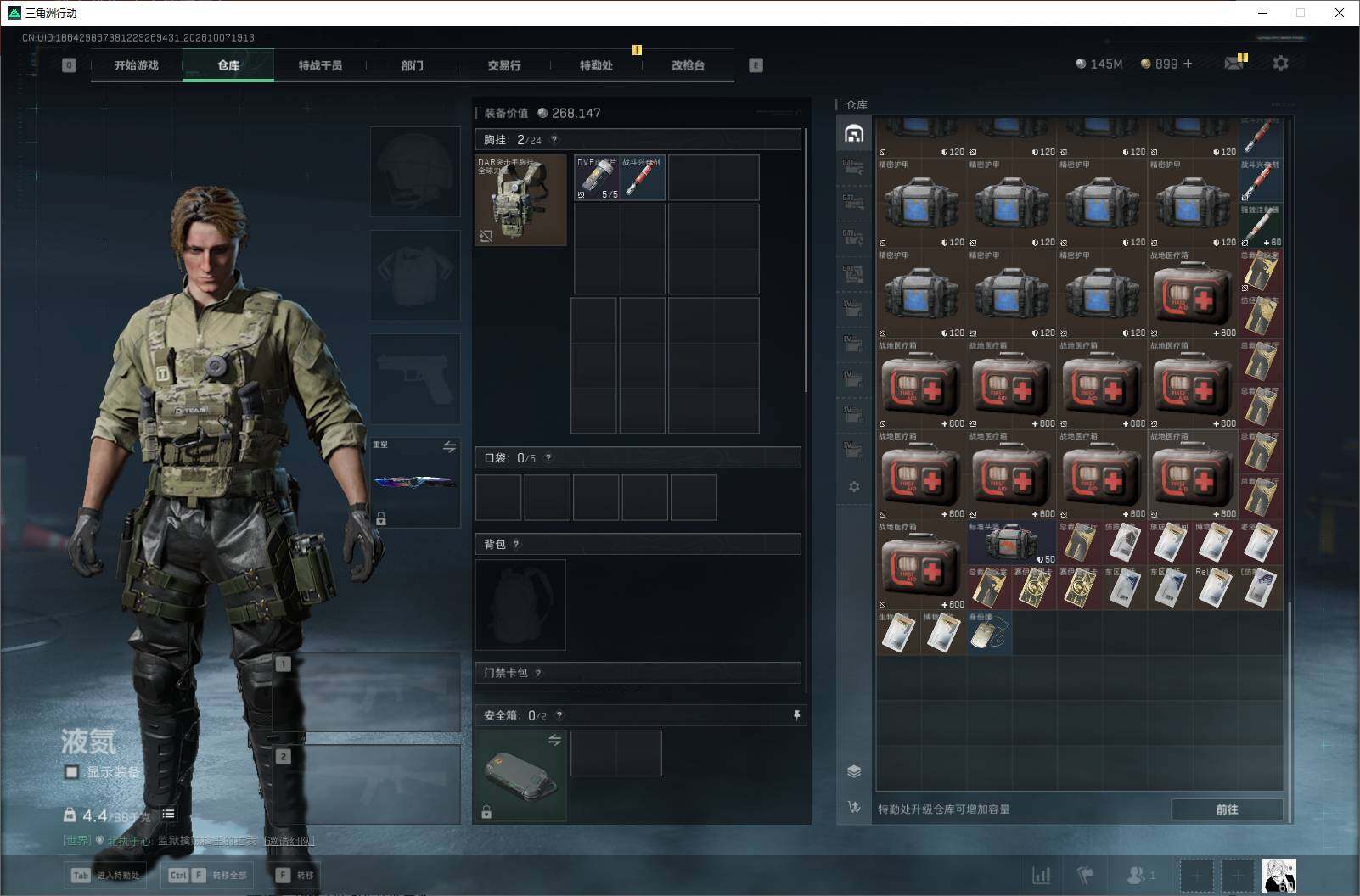Viewport: 1360px width, 896px height.
Task: Switch to the 部门 tab
Action: [x=413, y=65]
